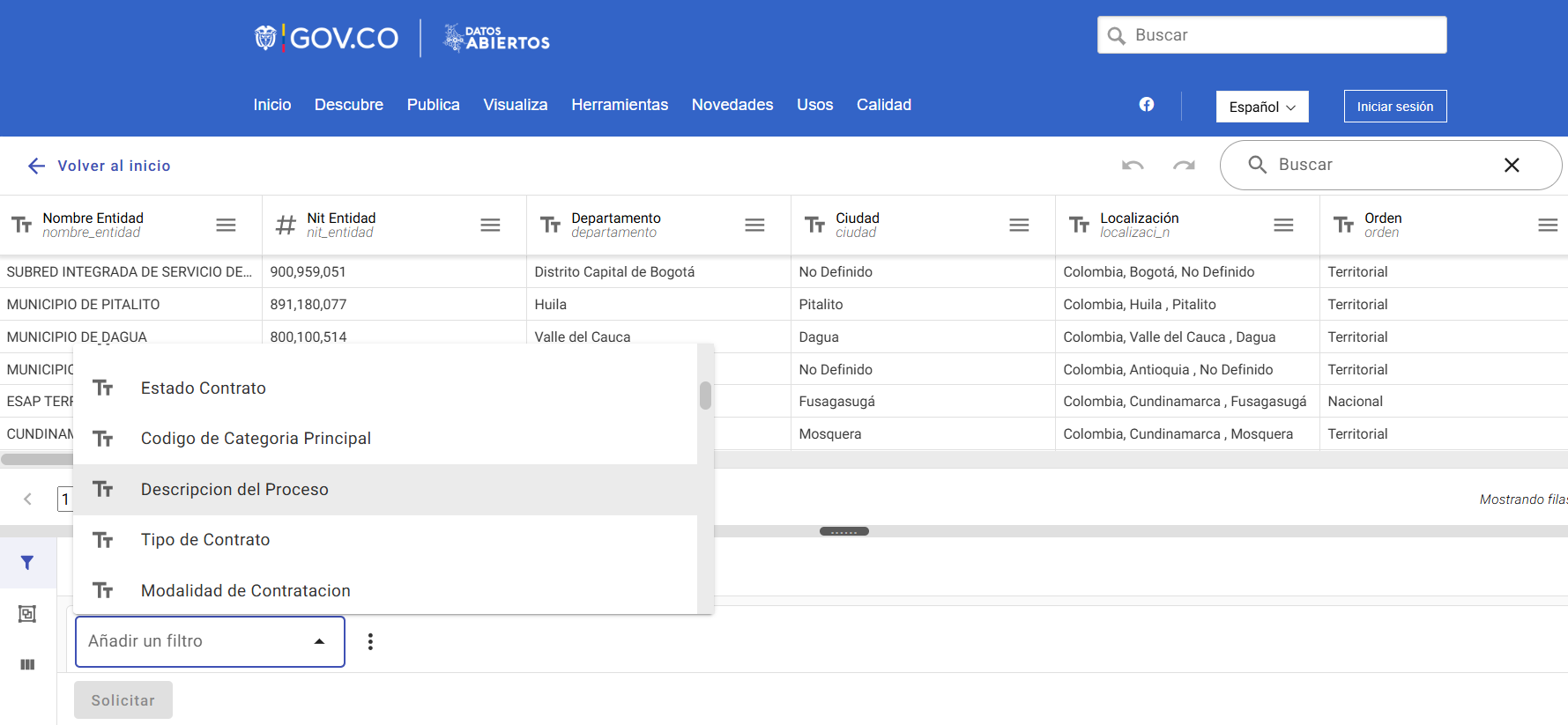Click the three-dot filter options icon
Screen dimensions: 1568x725
tap(370, 641)
